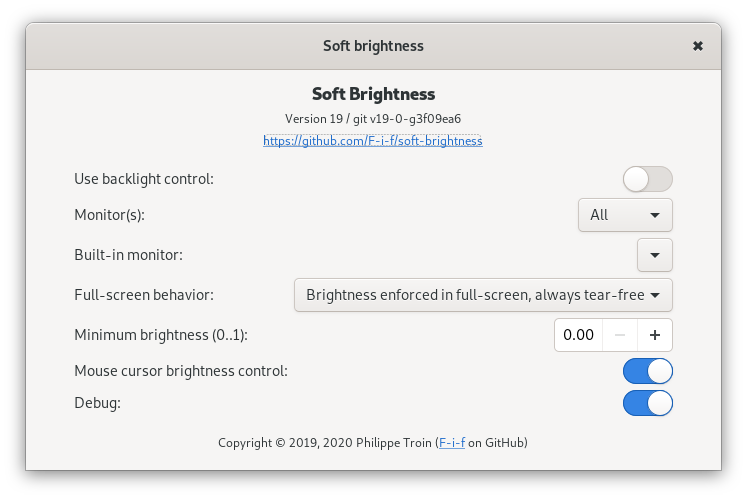Open the Monitor(s) dropdown showing All
The image size is (747, 499).
coord(625,215)
